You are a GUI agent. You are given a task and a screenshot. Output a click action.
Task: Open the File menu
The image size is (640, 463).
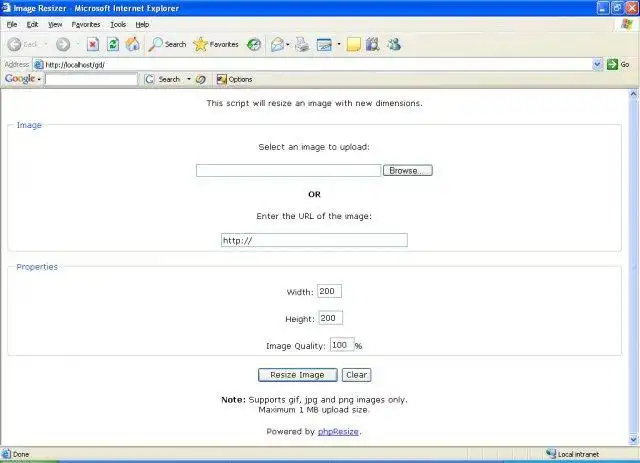click(12, 24)
